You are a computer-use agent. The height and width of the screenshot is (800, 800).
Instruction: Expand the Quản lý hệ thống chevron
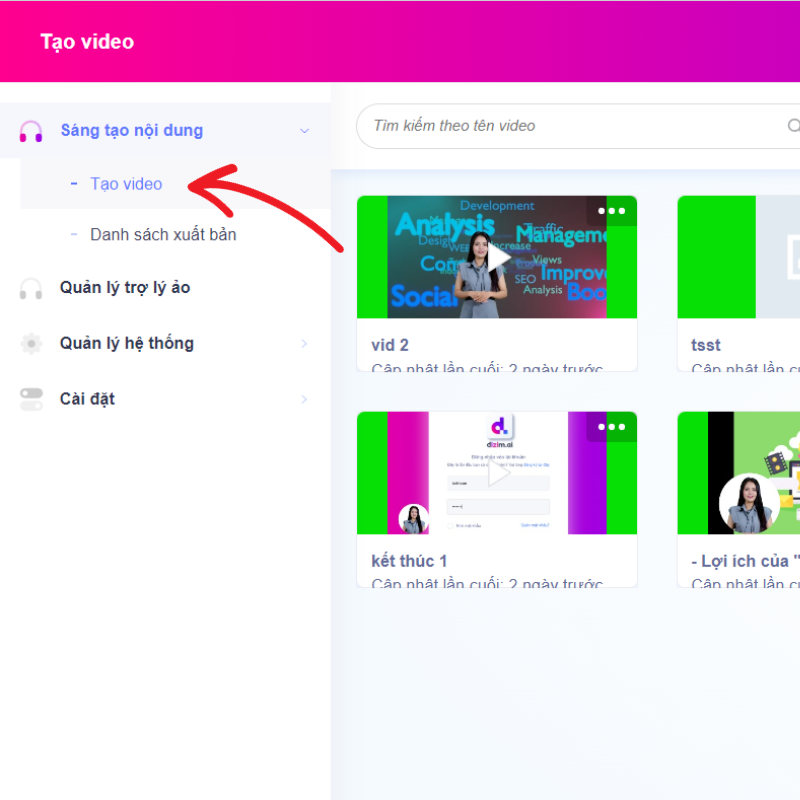(304, 344)
